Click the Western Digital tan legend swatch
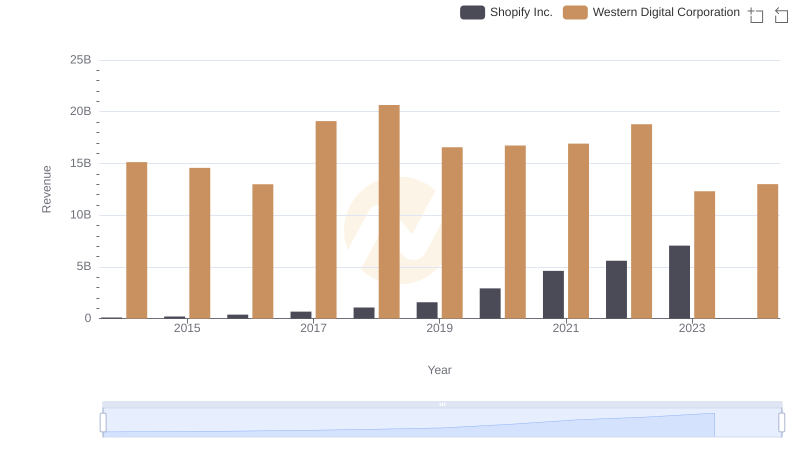 tap(575, 12)
